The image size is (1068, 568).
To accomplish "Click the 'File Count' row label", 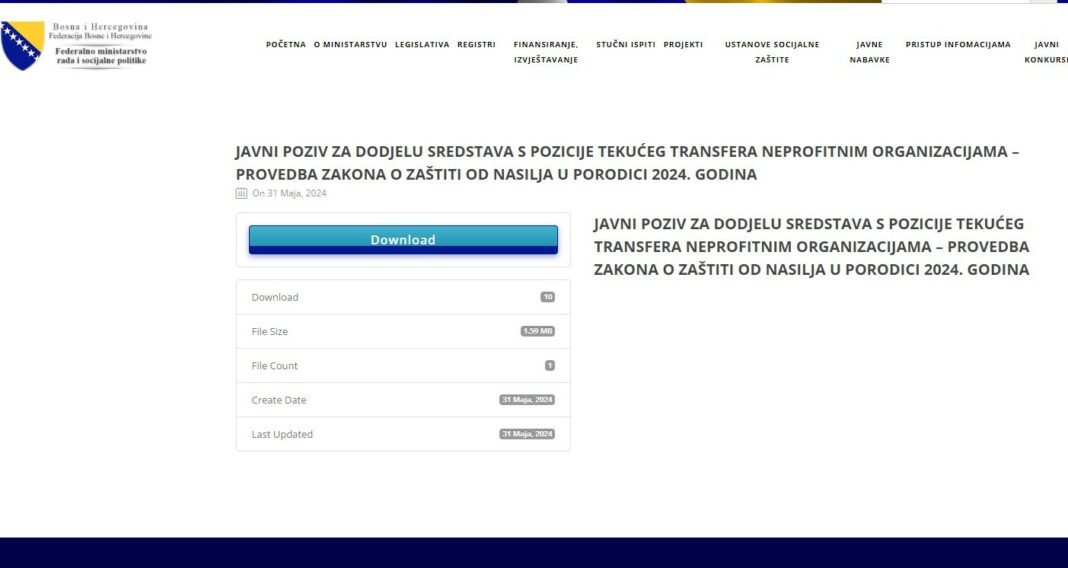I will tap(274, 366).
